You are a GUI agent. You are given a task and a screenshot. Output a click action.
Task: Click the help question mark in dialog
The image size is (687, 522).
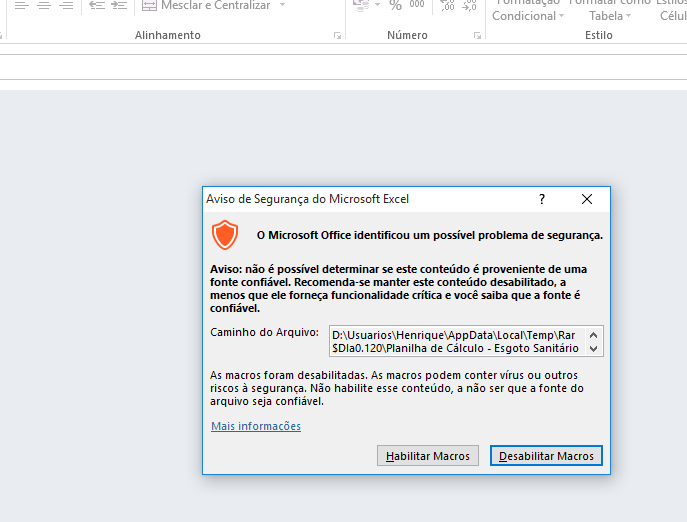point(542,199)
